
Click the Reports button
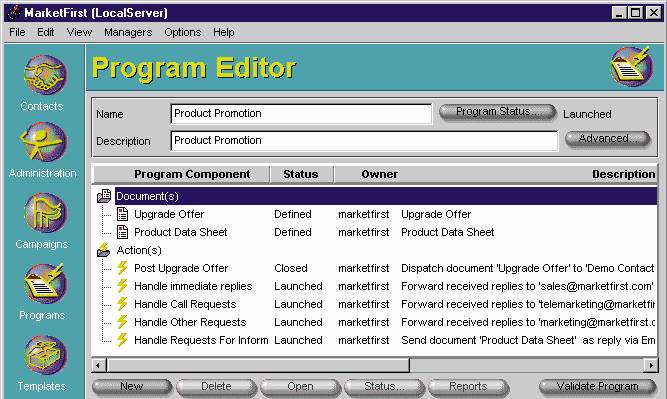click(x=468, y=387)
